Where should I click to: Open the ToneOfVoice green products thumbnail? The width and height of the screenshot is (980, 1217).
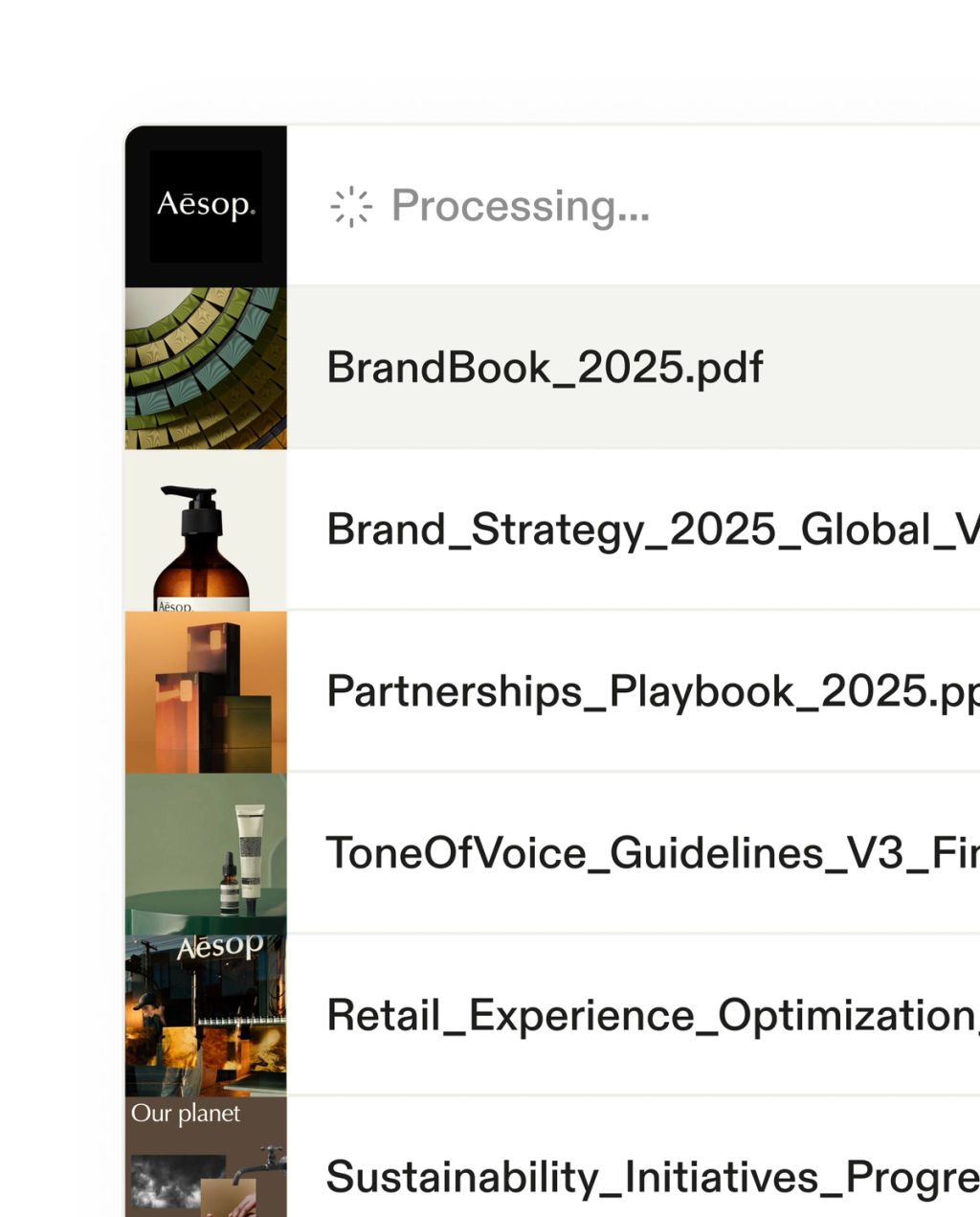206,853
